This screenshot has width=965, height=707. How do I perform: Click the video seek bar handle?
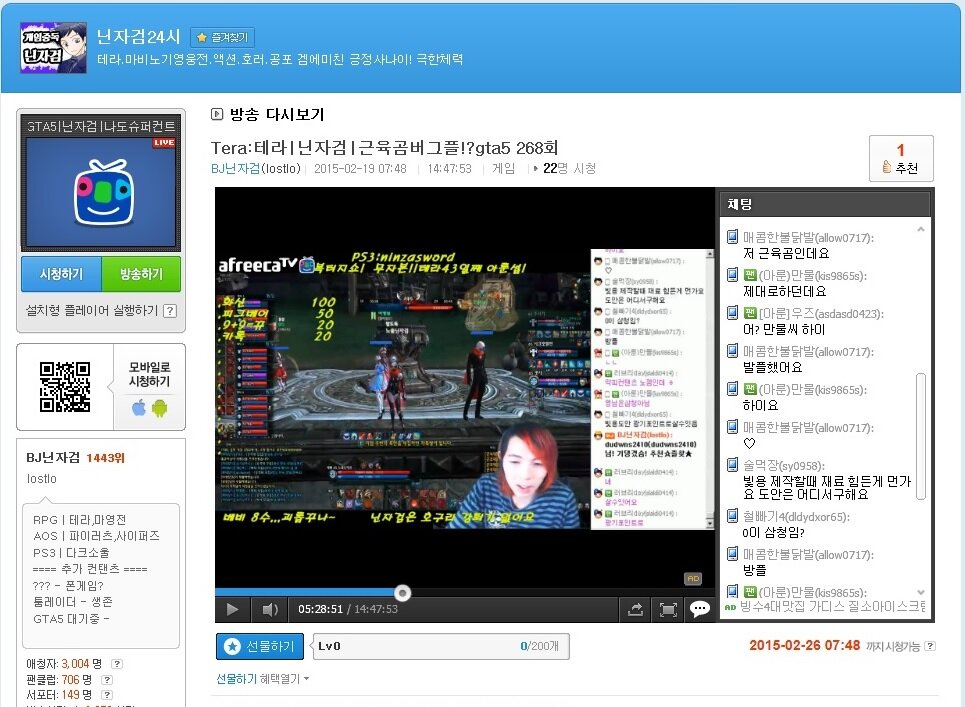pyautogui.click(x=402, y=592)
